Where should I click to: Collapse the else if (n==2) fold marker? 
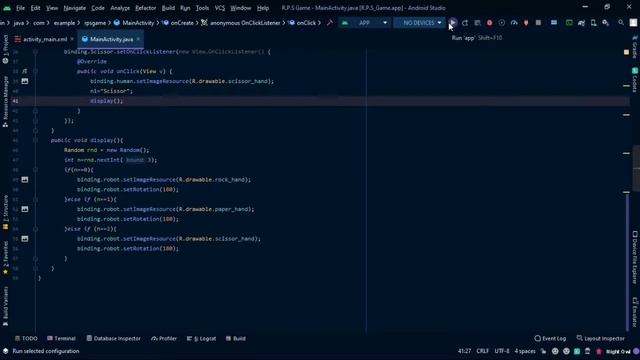click(x=36, y=229)
